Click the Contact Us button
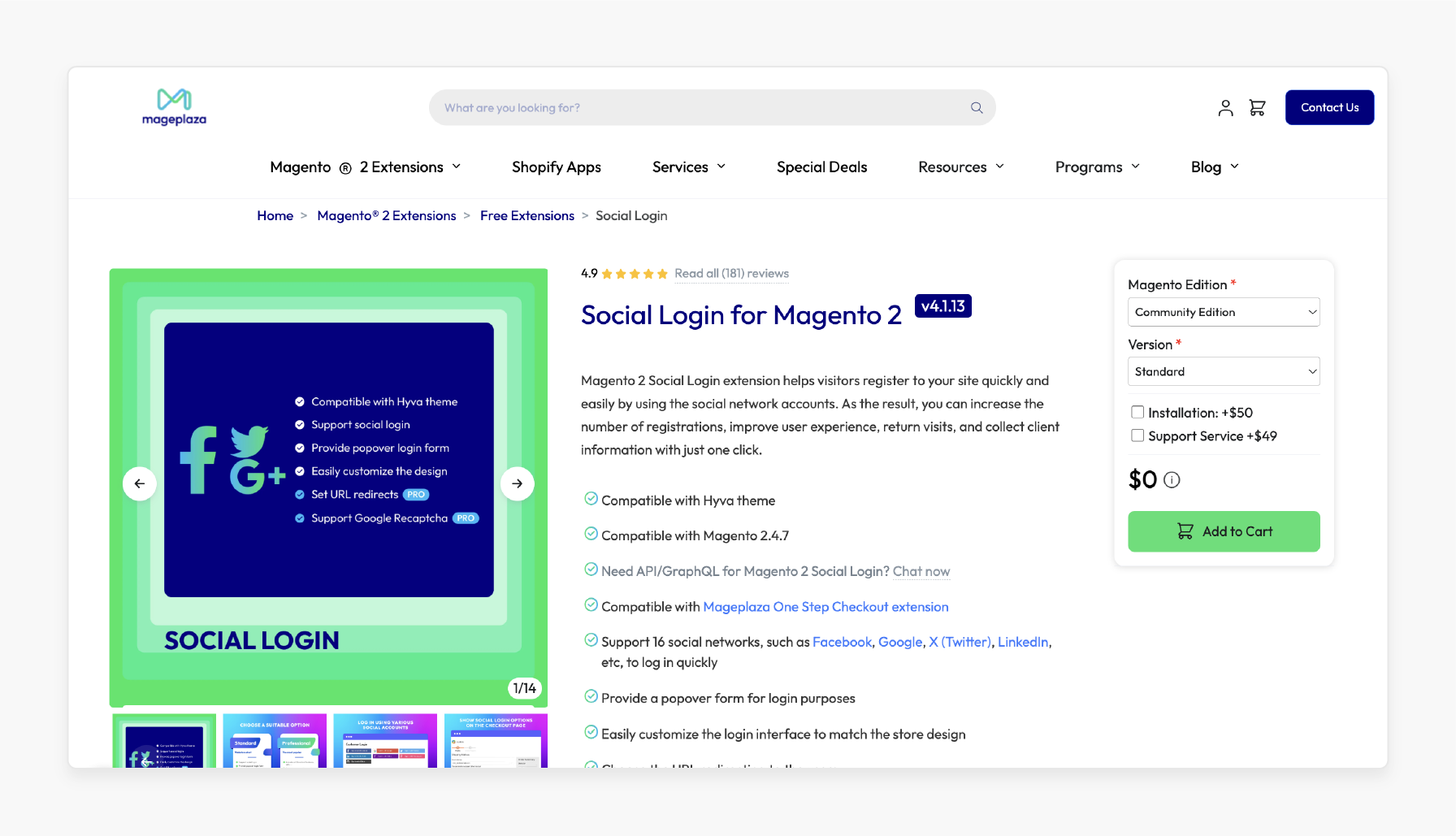 [x=1329, y=107]
